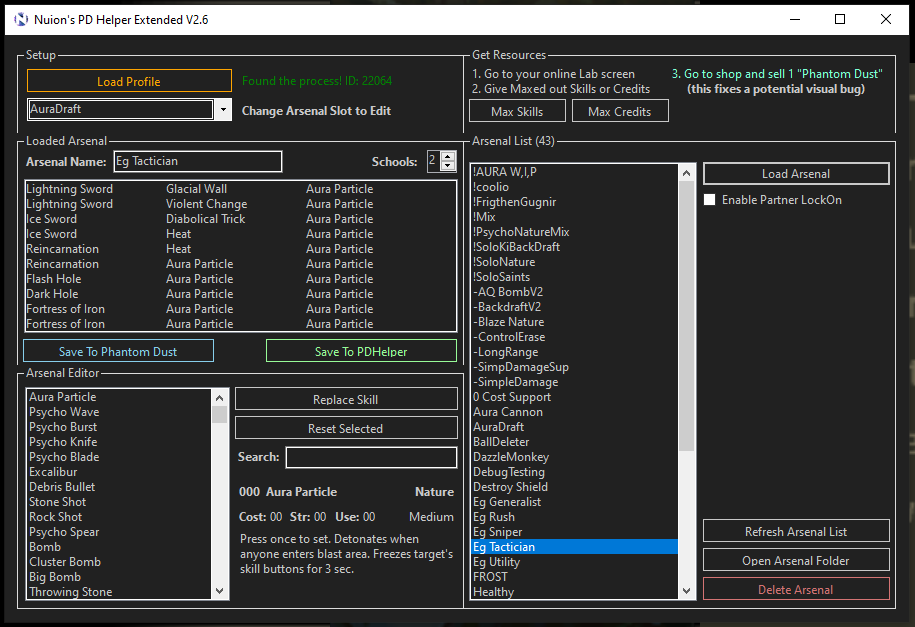Decrease the Schools count with the down arrow
Viewport: 915px width, 627px height.
click(448, 166)
